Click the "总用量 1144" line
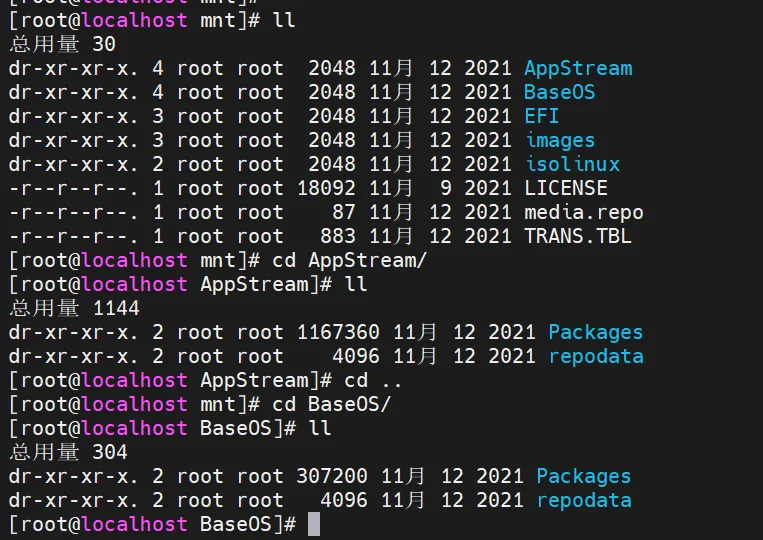 pos(74,309)
